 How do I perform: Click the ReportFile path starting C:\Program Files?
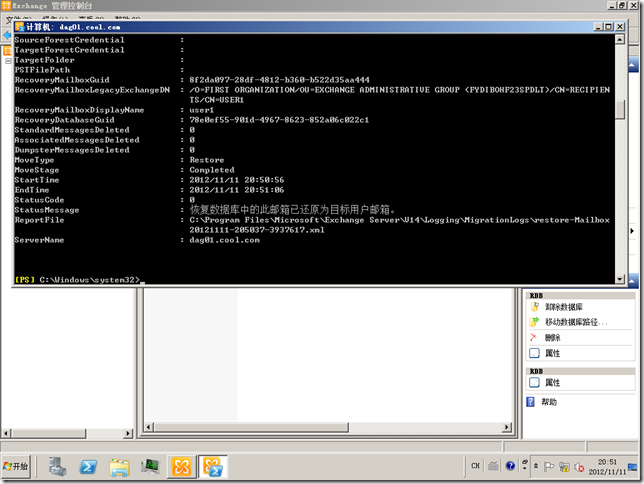(x=399, y=225)
